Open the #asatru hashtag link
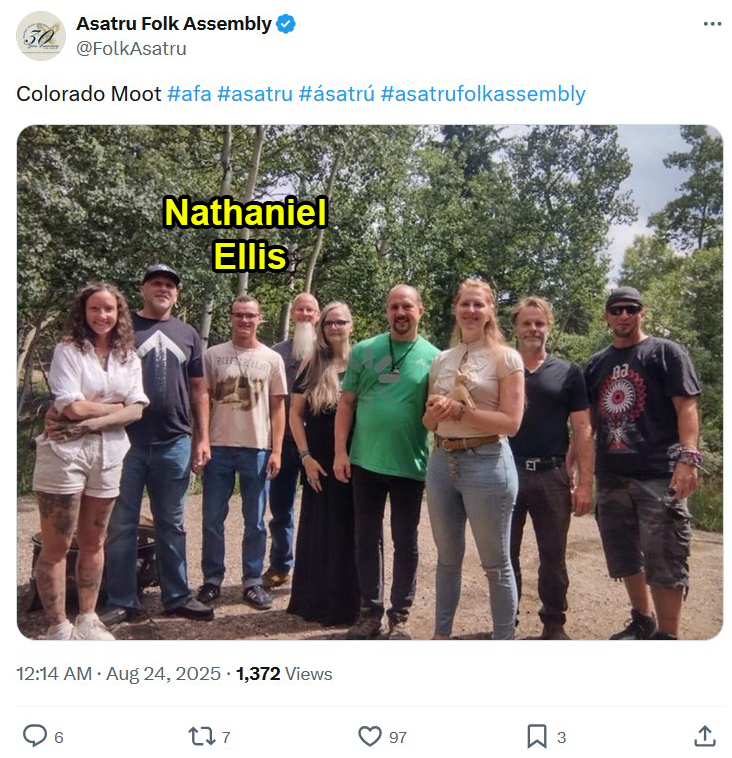The height and width of the screenshot is (758, 732). coord(255,94)
